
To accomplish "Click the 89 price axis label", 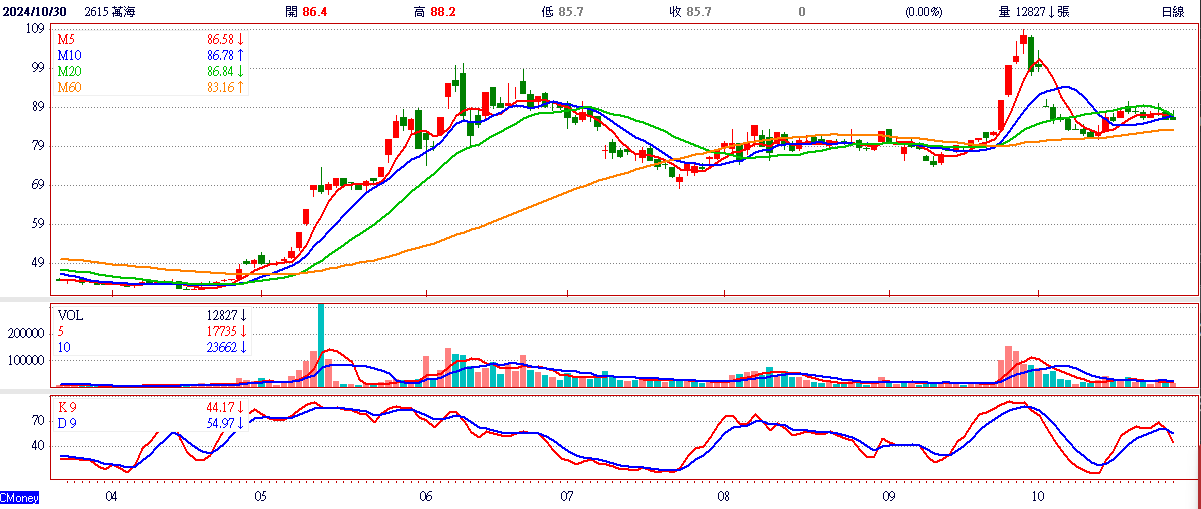I will pos(38,107).
